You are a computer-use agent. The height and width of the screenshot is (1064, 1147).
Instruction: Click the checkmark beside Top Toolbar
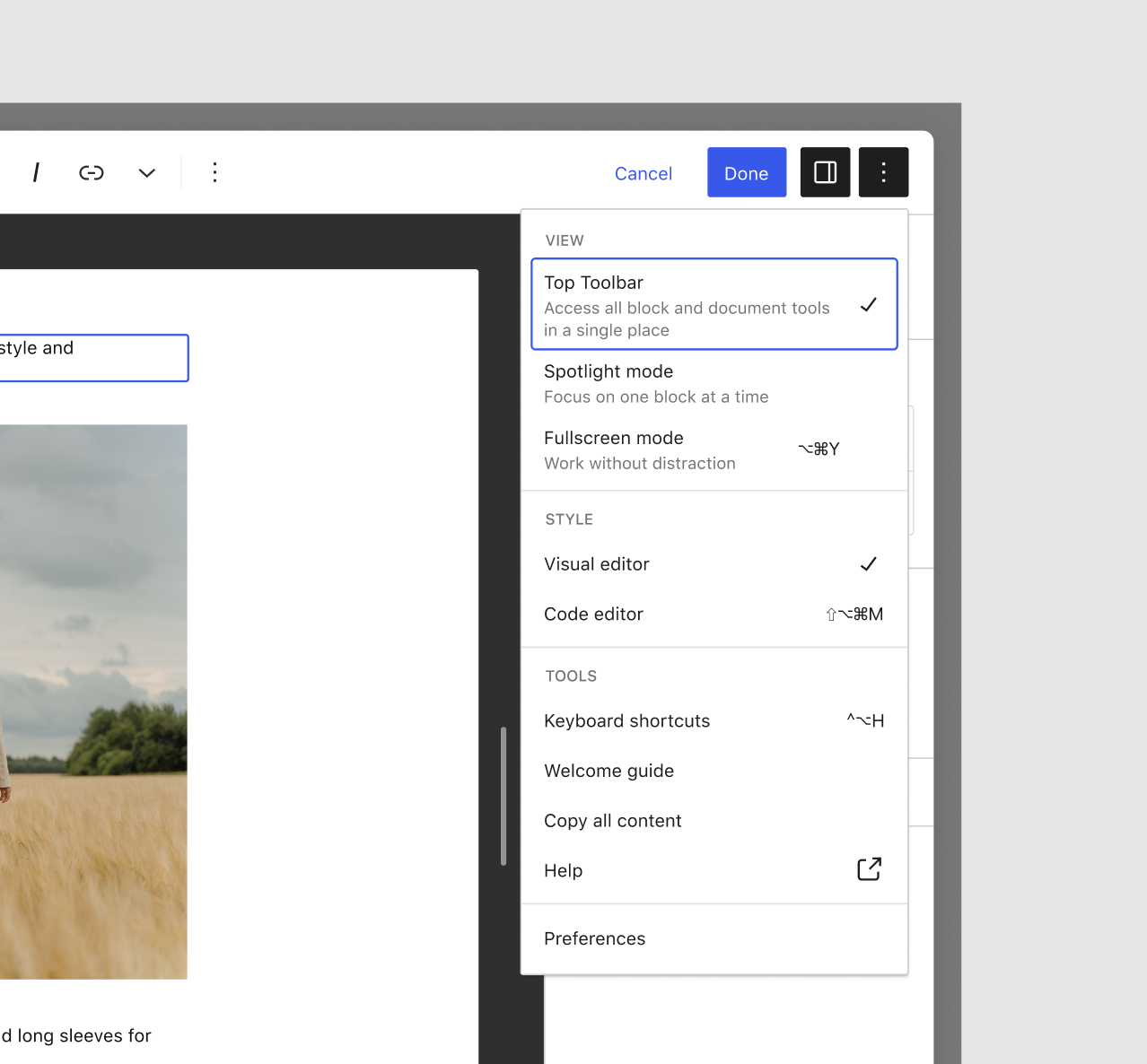(868, 305)
